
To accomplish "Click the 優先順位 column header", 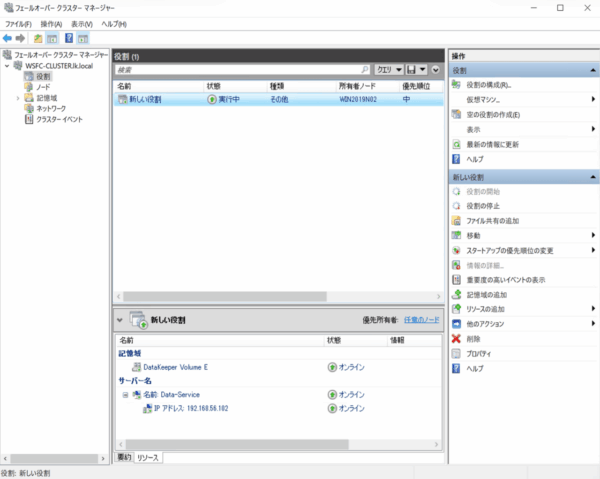I will (x=421, y=86).
